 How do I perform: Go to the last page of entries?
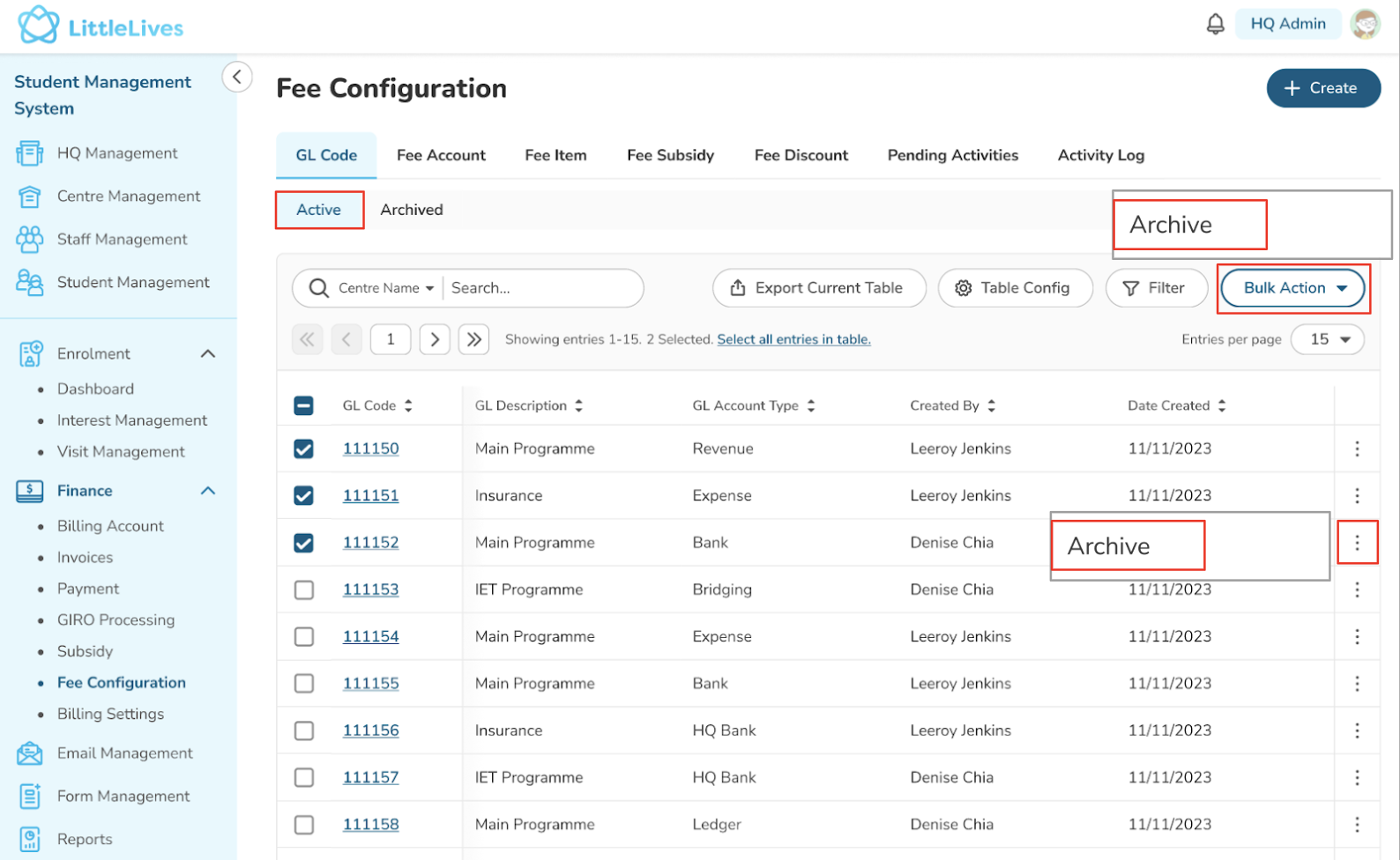click(x=473, y=339)
